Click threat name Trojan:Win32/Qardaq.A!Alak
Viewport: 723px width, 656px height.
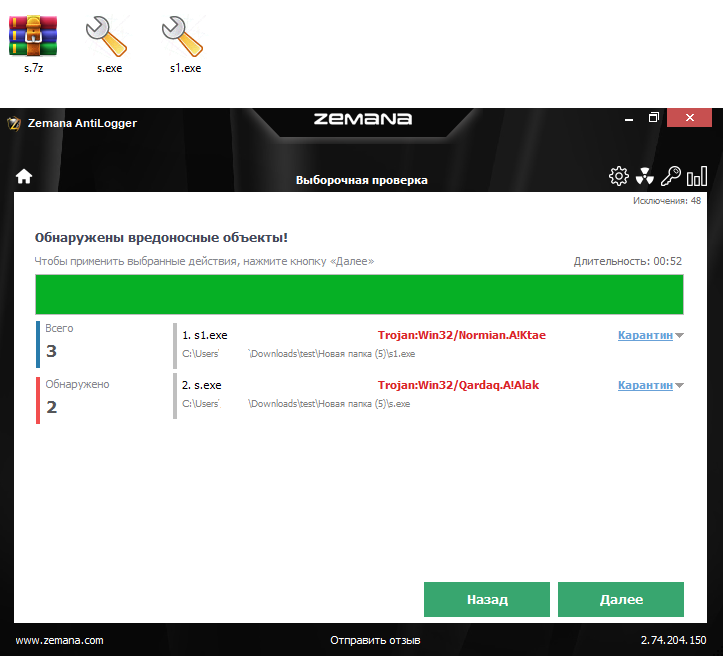tap(458, 385)
